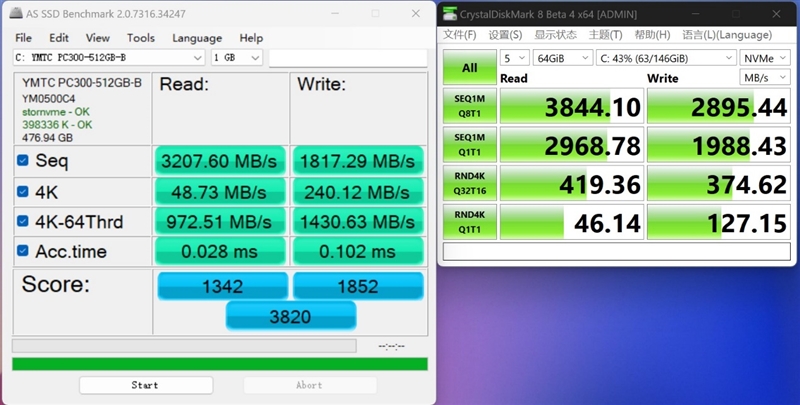Viewport: 800px width, 405px height.
Task: Click the RND4K Q32T16 write value 374.62
Action: point(718,184)
